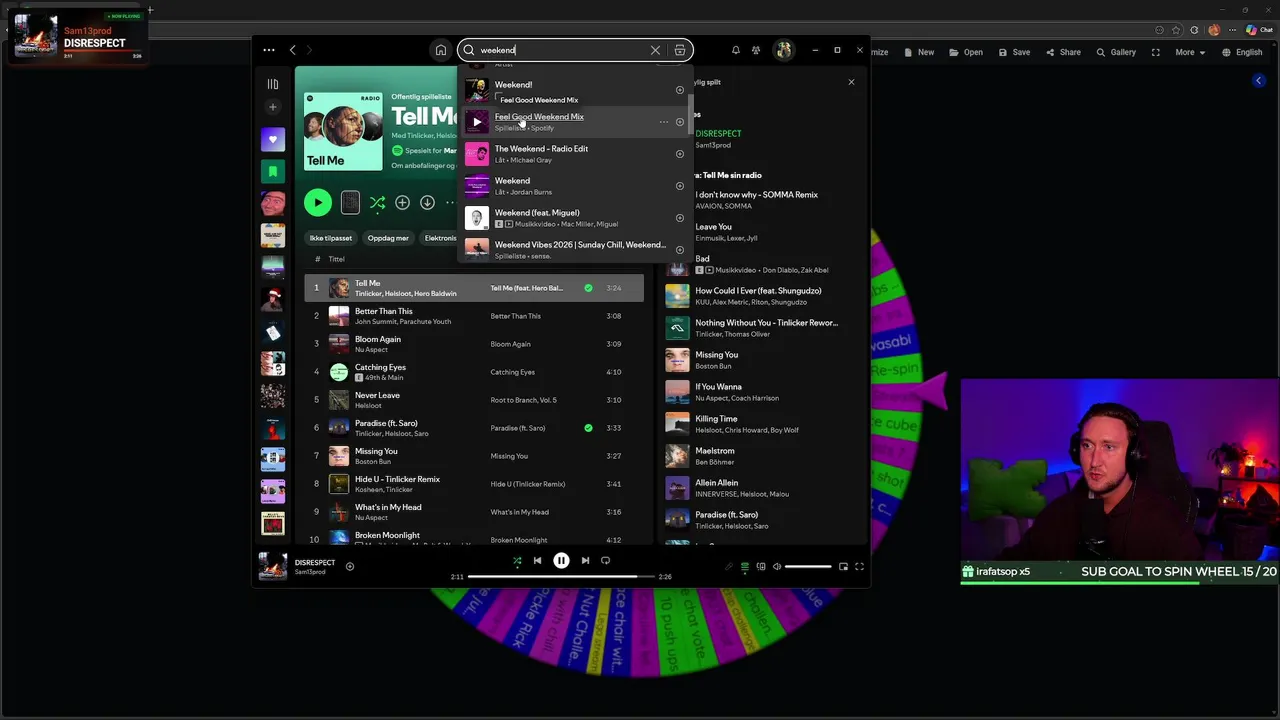The height and width of the screenshot is (720, 1280).
Task: Add 'Weekend (feat. Miguel)' to library
Action: pos(680,218)
